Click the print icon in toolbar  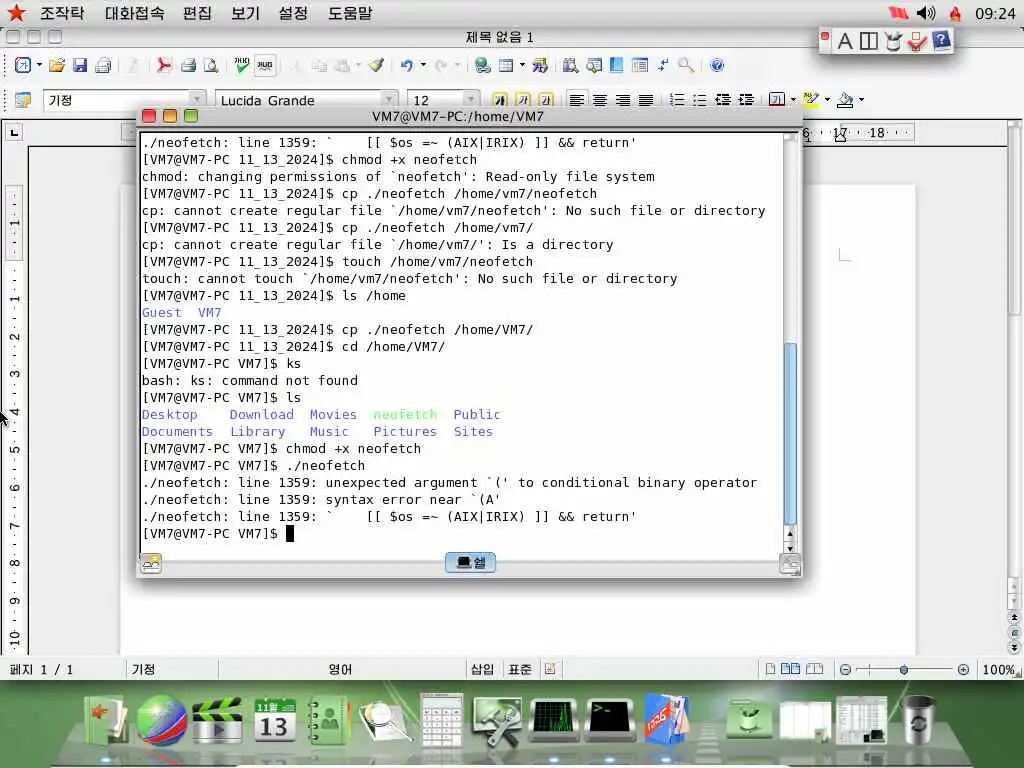[188, 65]
